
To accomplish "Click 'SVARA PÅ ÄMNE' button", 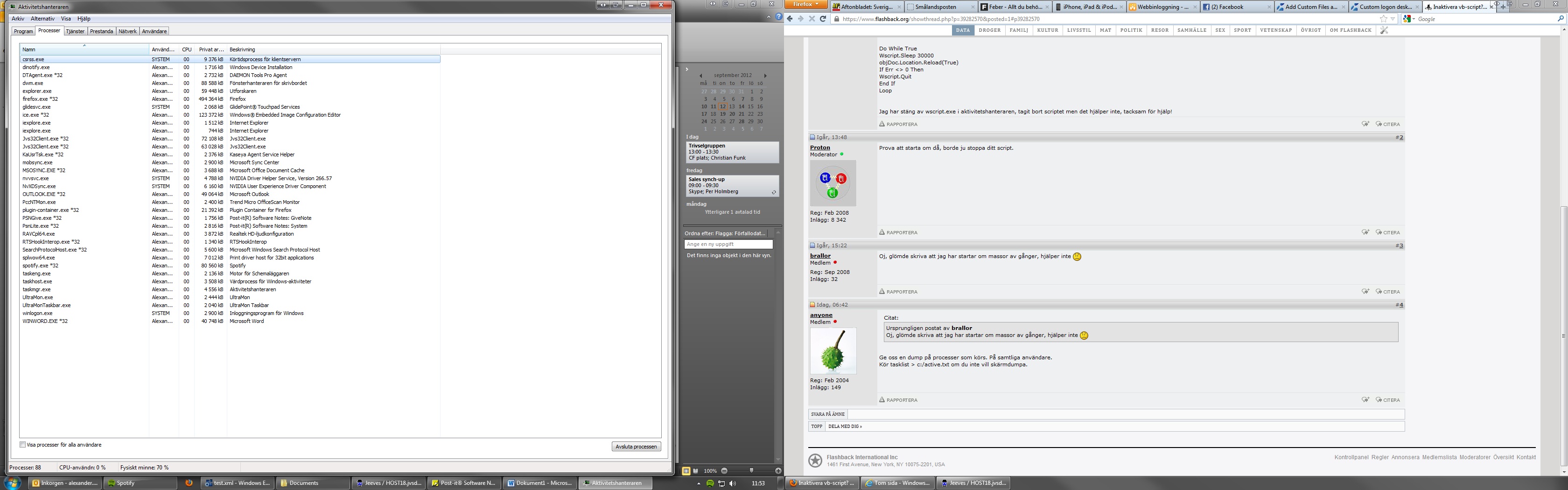I will [x=828, y=414].
